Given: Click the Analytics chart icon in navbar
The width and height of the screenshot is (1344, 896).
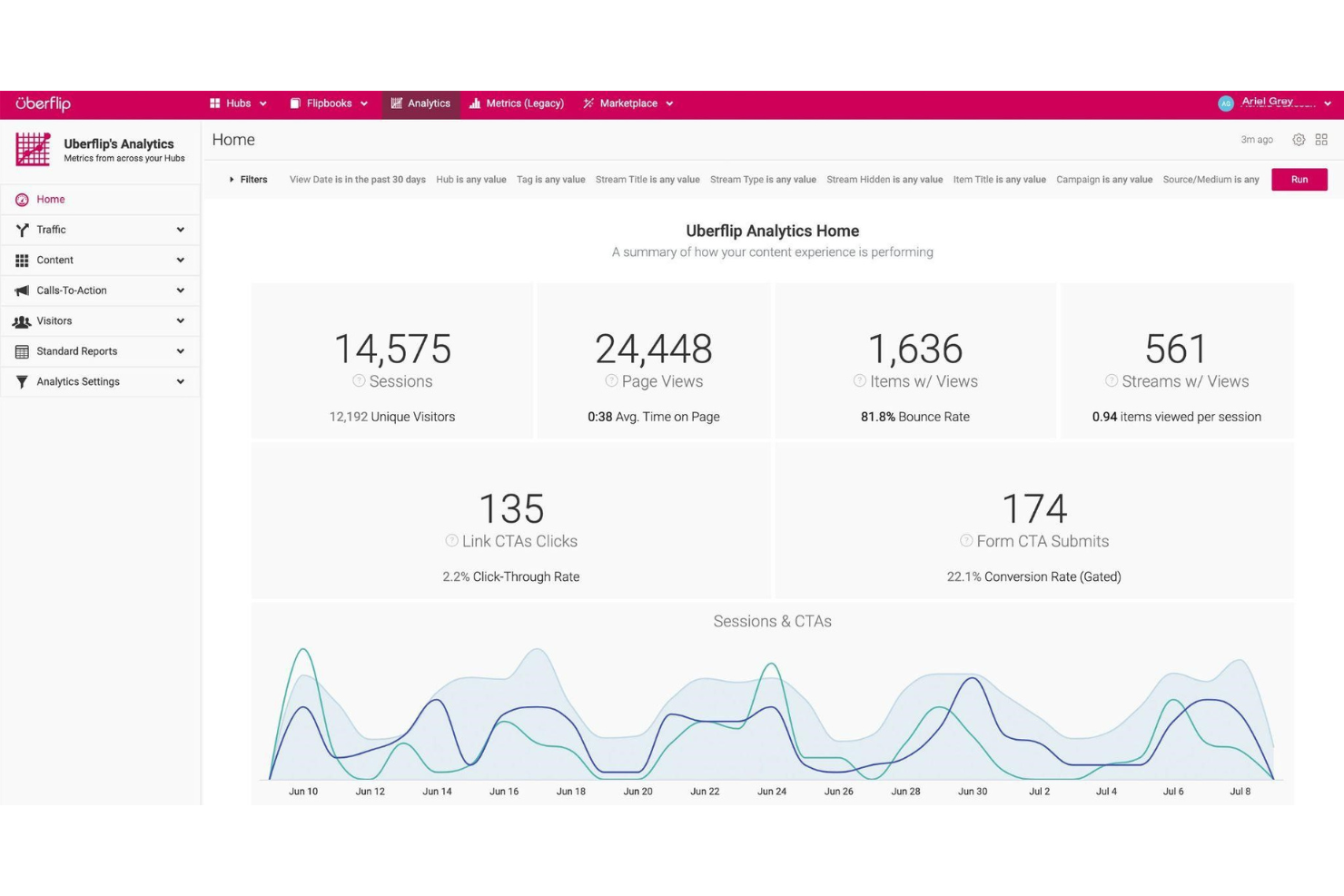Looking at the screenshot, I should pos(397,103).
